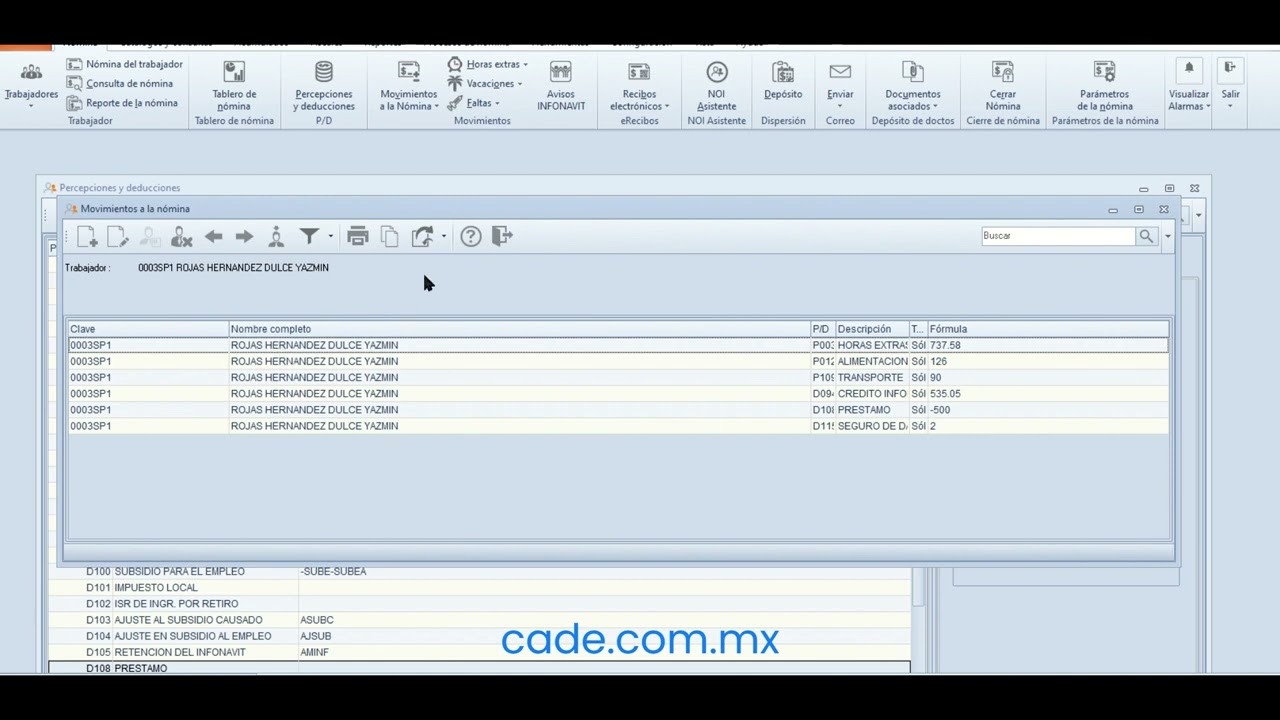Click the formula value -500
The height and width of the screenshot is (720, 1280).
[x=940, y=410]
